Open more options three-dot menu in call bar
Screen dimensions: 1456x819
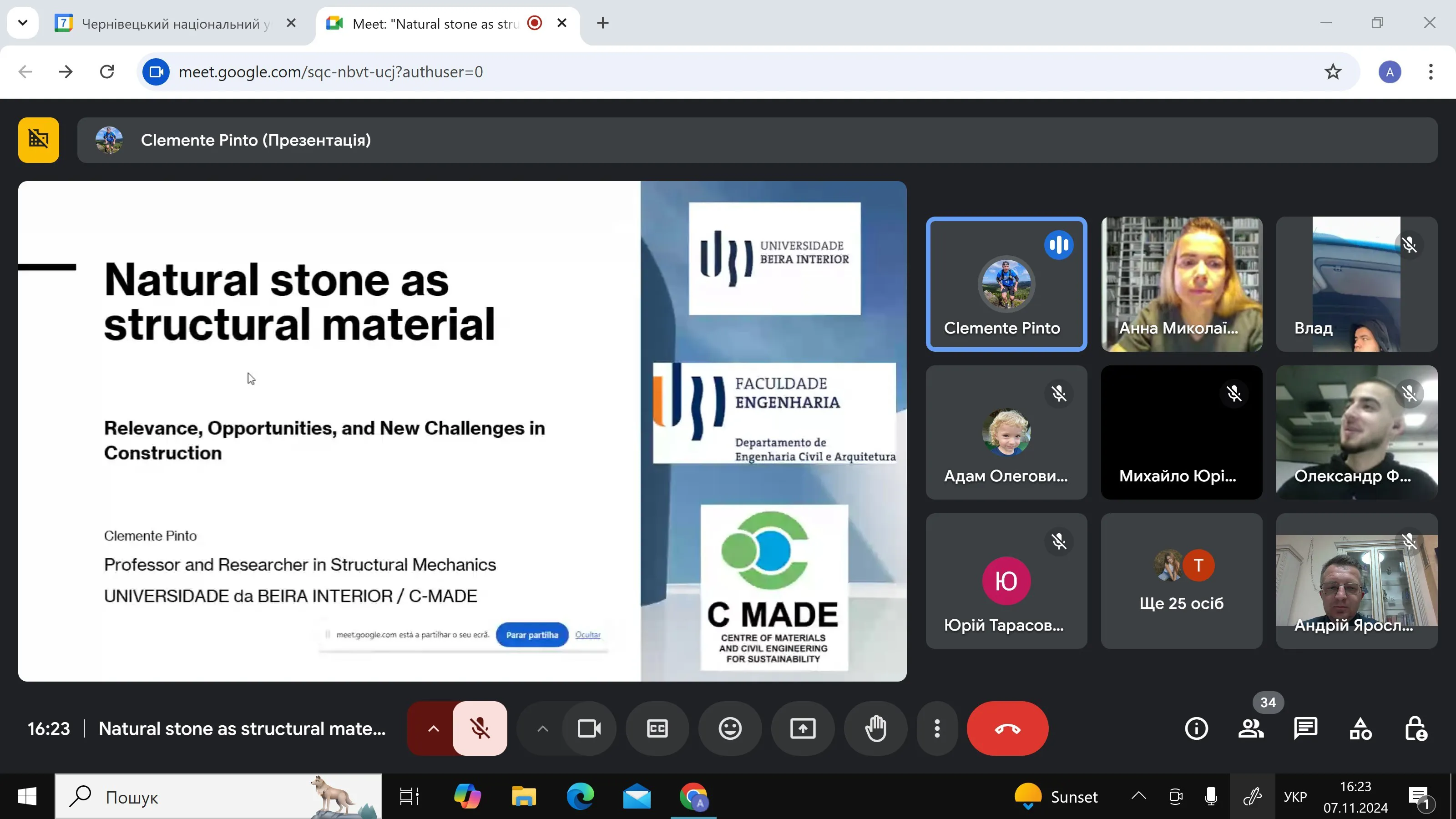tap(936, 728)
